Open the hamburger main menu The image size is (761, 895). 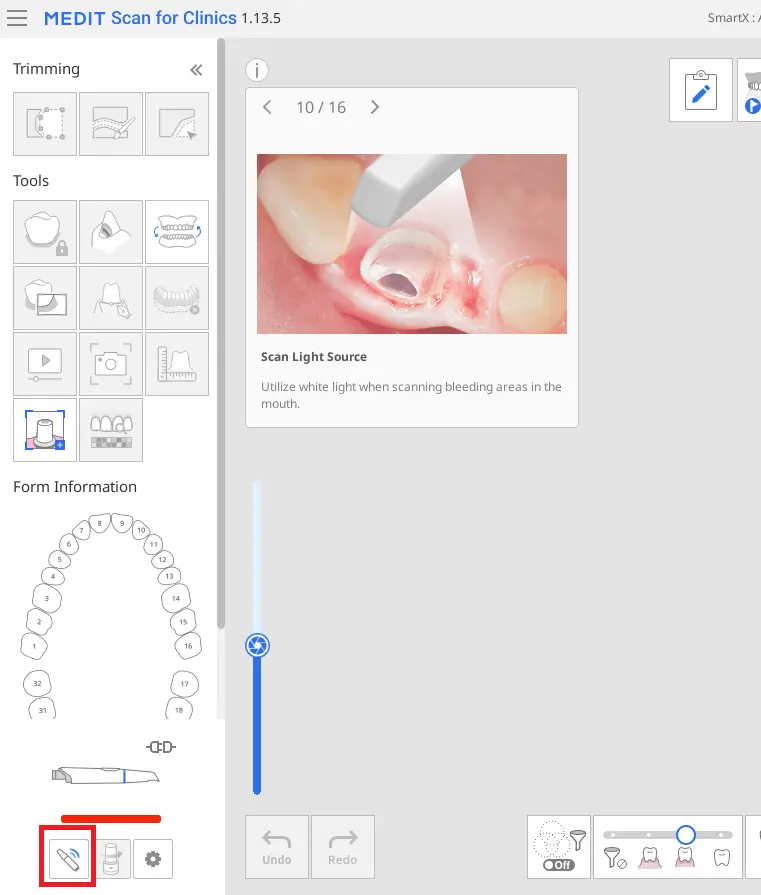coord(17,19)
